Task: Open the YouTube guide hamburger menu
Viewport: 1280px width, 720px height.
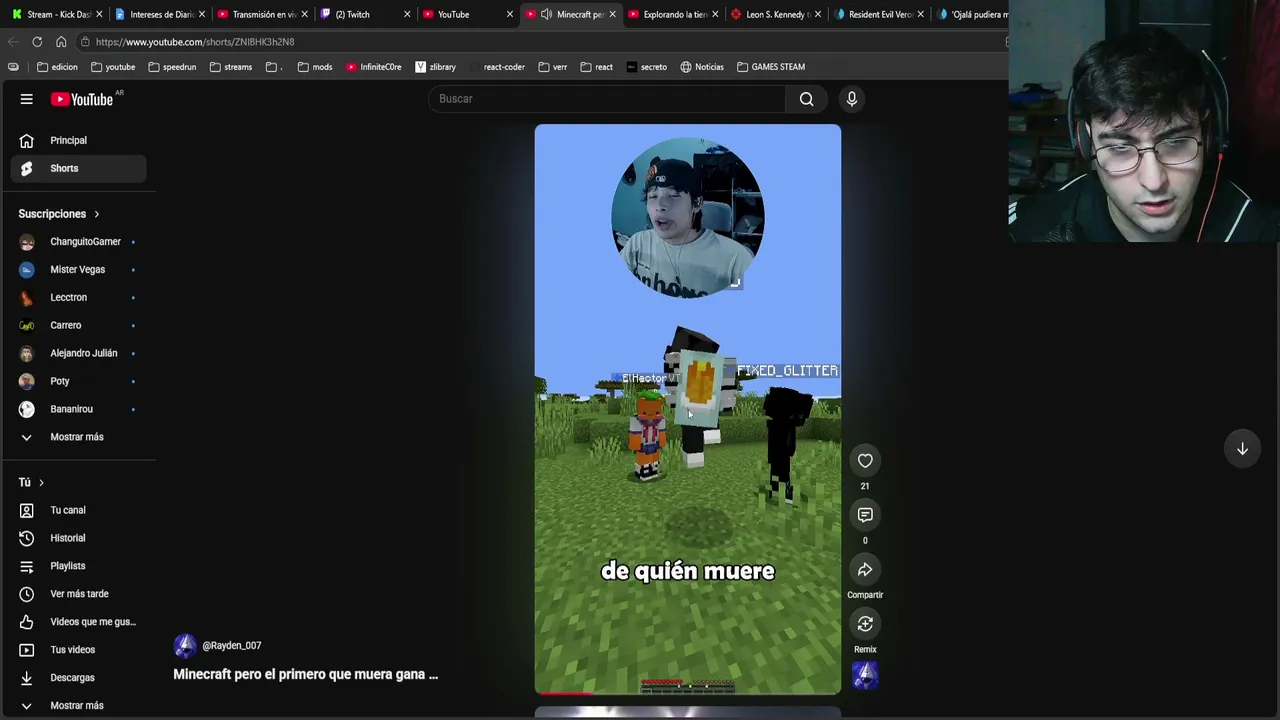Action: pos(27,99)
